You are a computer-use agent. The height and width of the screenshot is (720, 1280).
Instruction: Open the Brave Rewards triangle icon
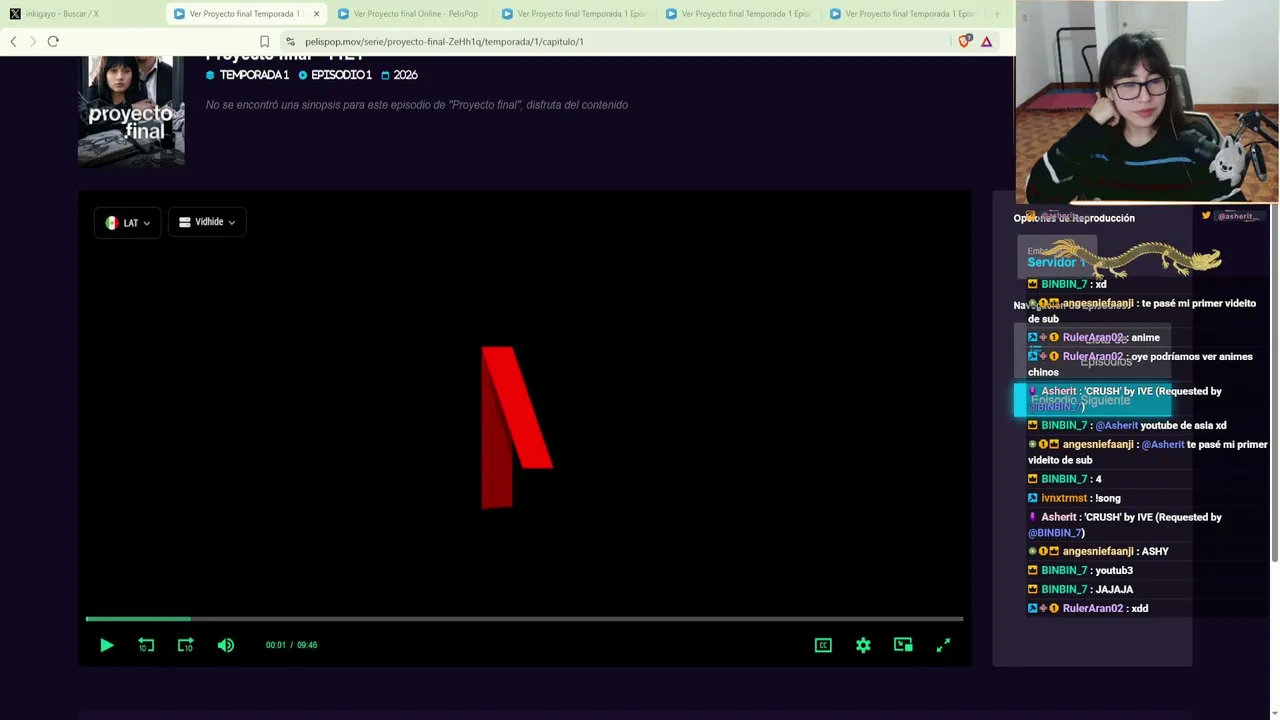tap(986, 41)
